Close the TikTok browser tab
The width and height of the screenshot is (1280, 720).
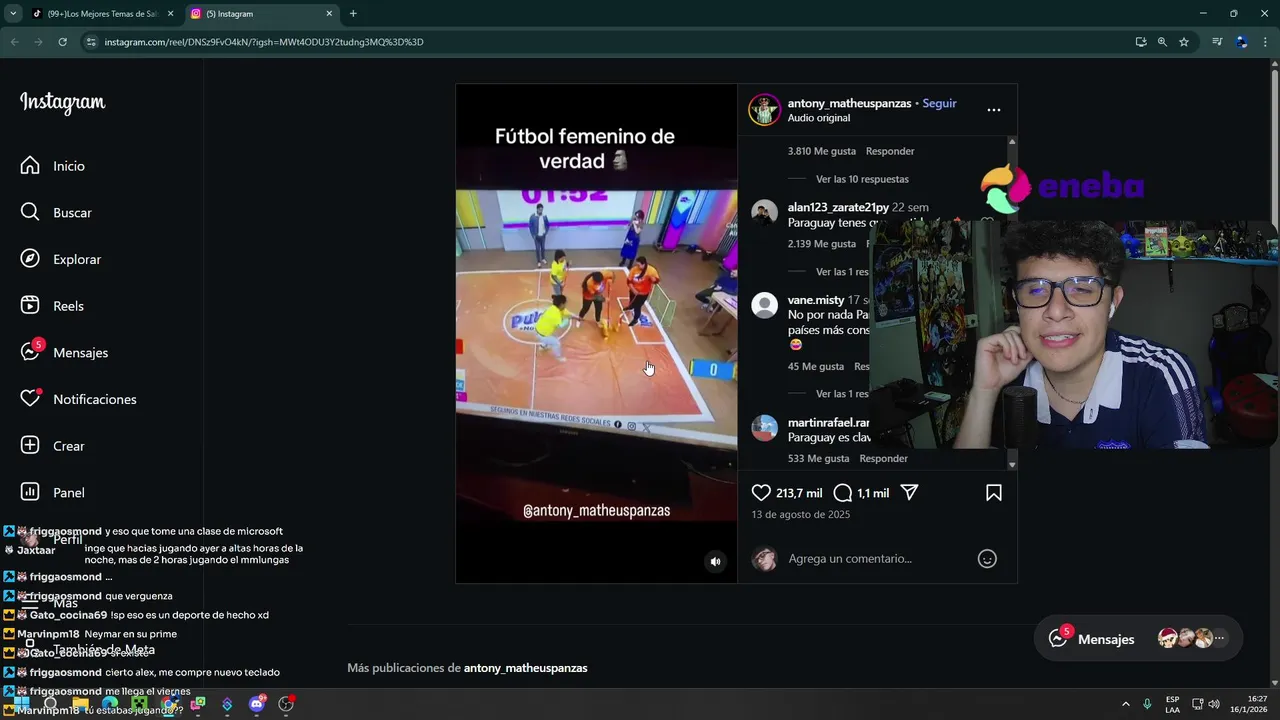[170, 14]
